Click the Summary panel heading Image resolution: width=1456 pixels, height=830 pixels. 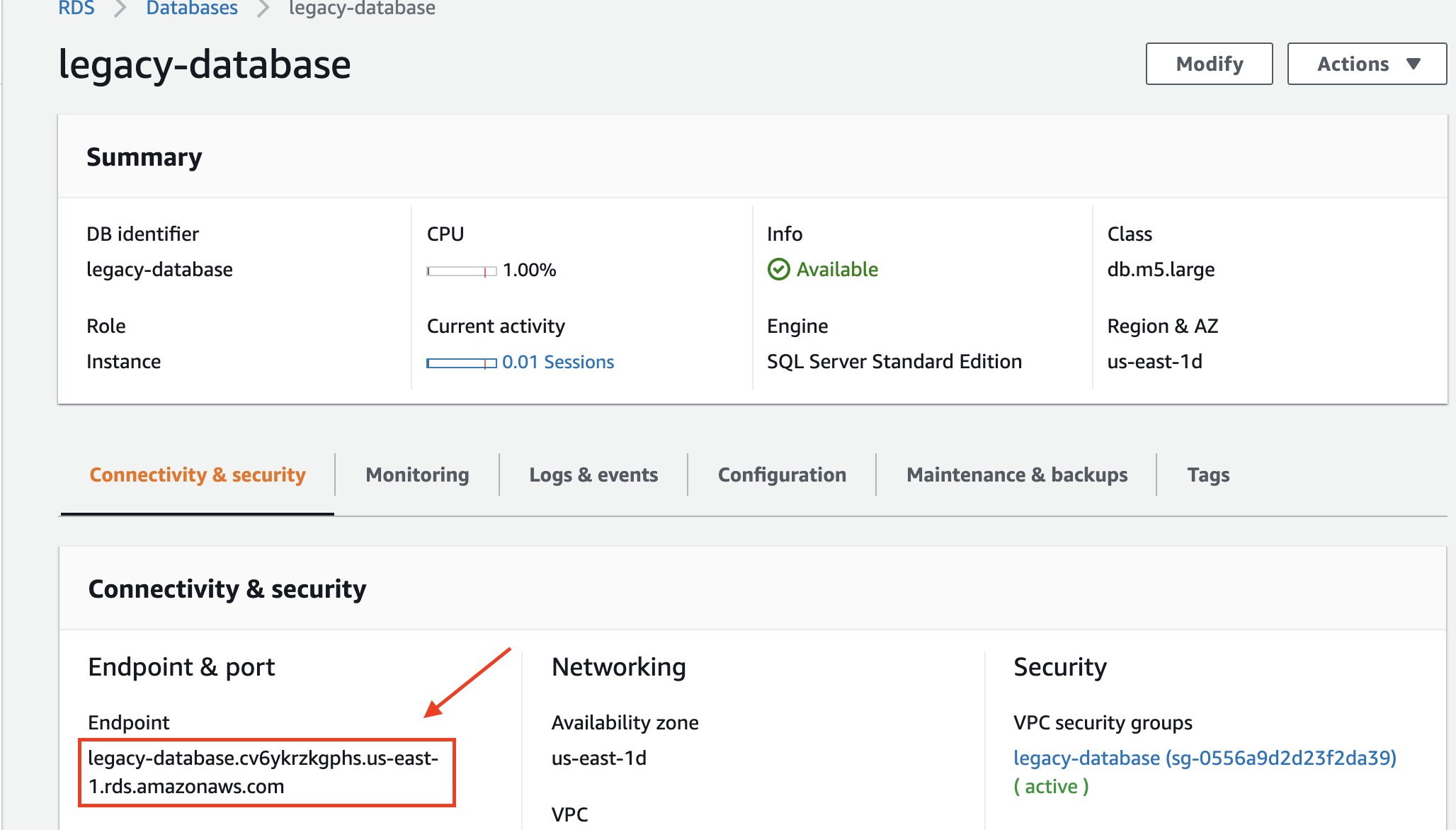144,157
